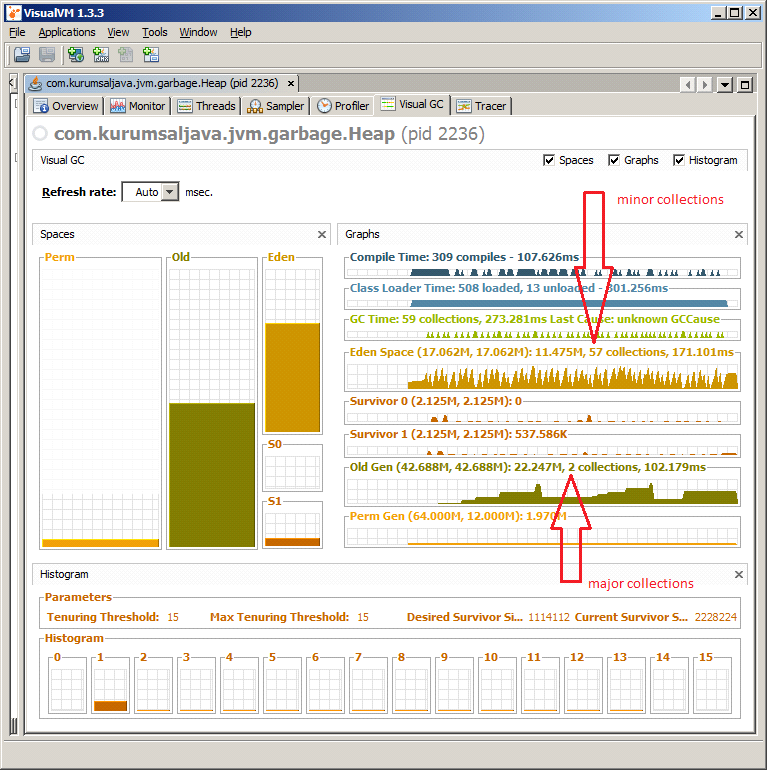Switch to the Sampler tab
Image resolution: width=767 pixels, height=770 pixels.
click(x=275, y=106)
